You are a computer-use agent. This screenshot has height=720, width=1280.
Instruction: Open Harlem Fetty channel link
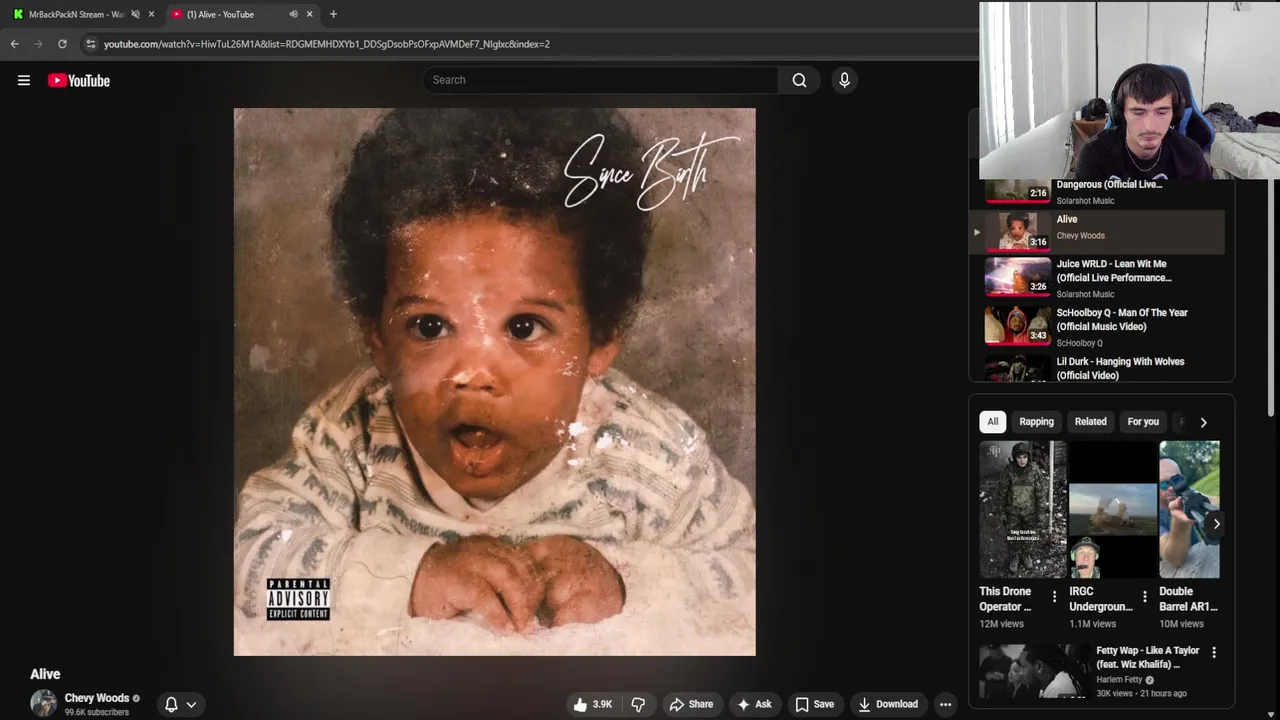pyautogui.click(x=1119, y=680)
